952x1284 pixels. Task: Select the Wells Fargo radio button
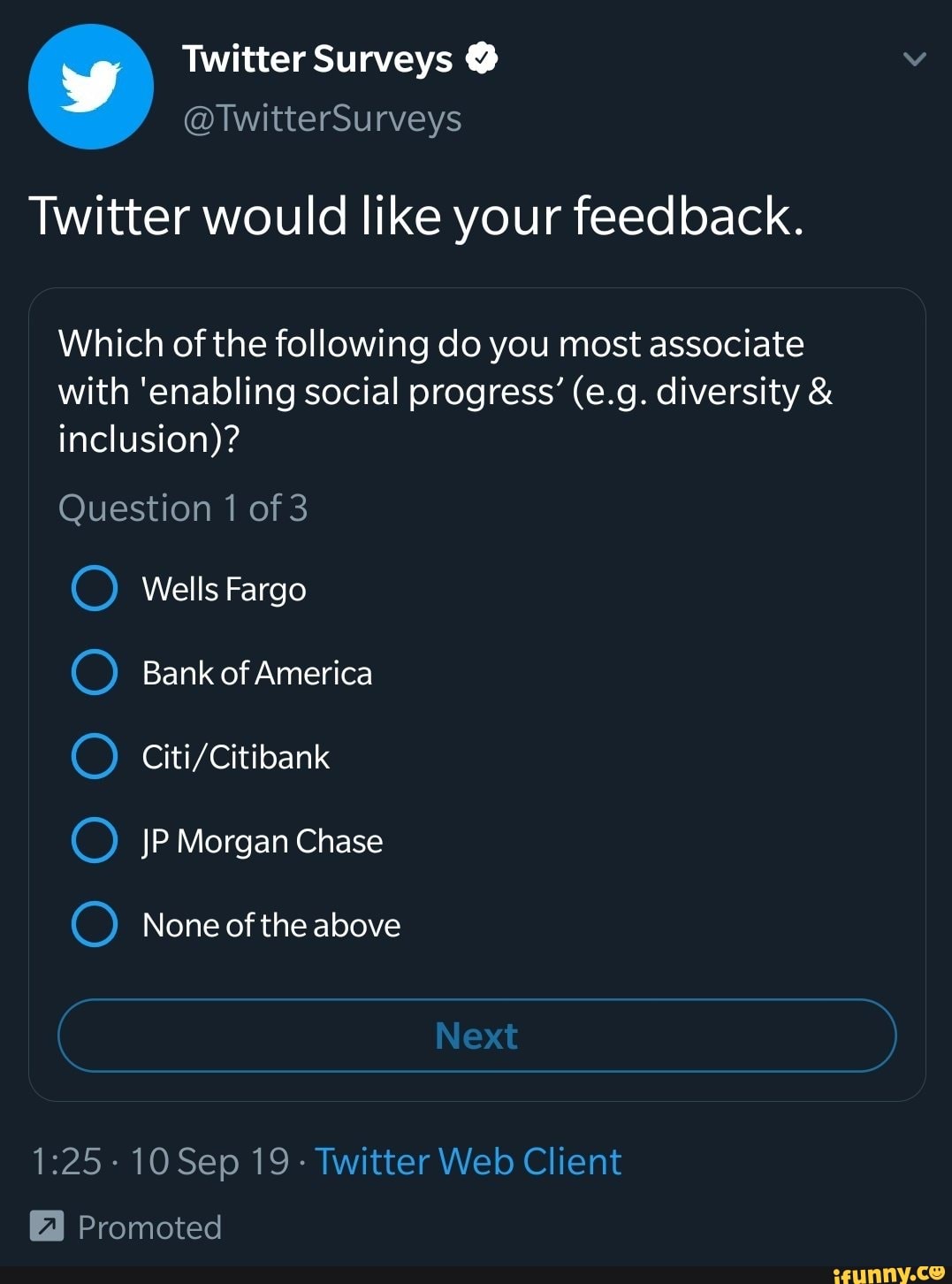pyautogui.click(x=94, y=588)
